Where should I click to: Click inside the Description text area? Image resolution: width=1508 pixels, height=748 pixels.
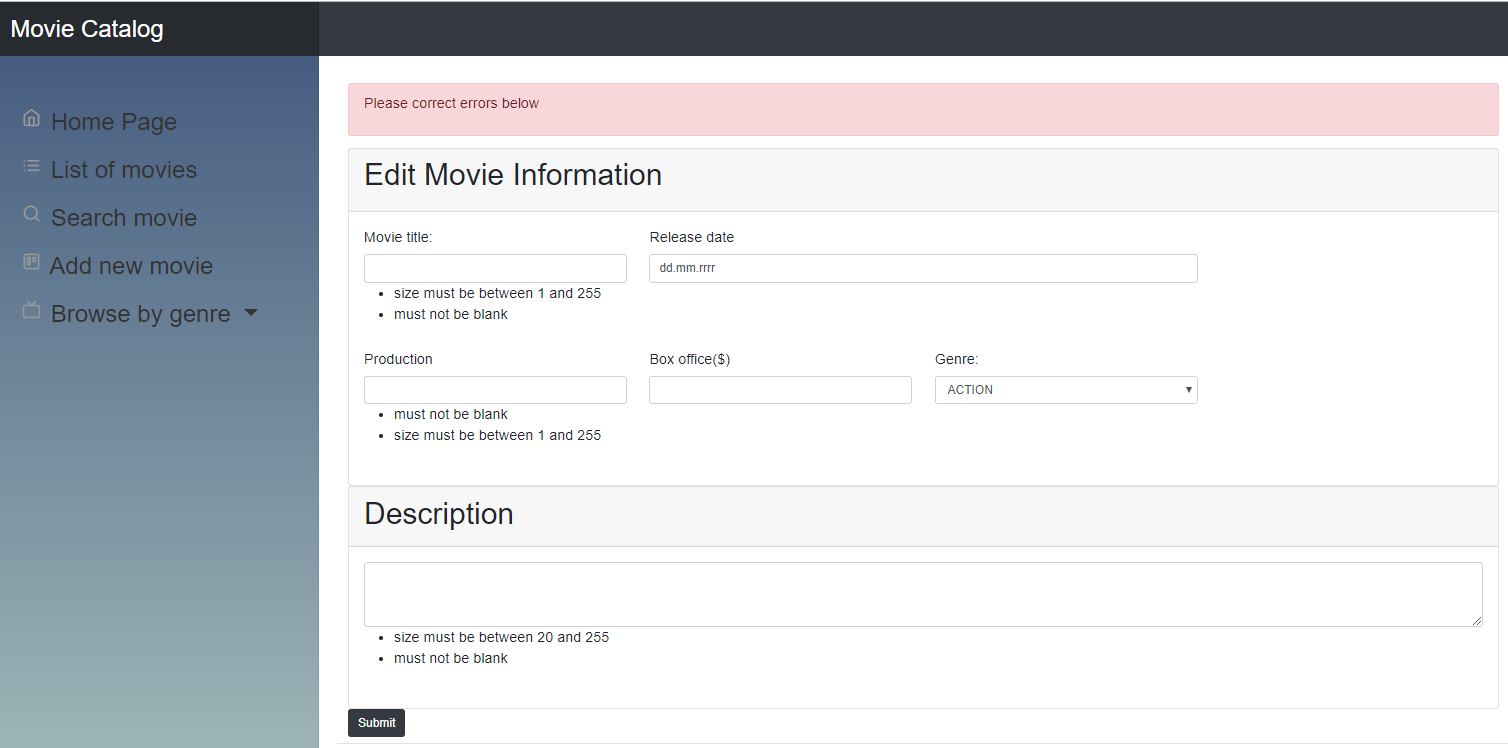pyautogui.click(x=923, y=594)
